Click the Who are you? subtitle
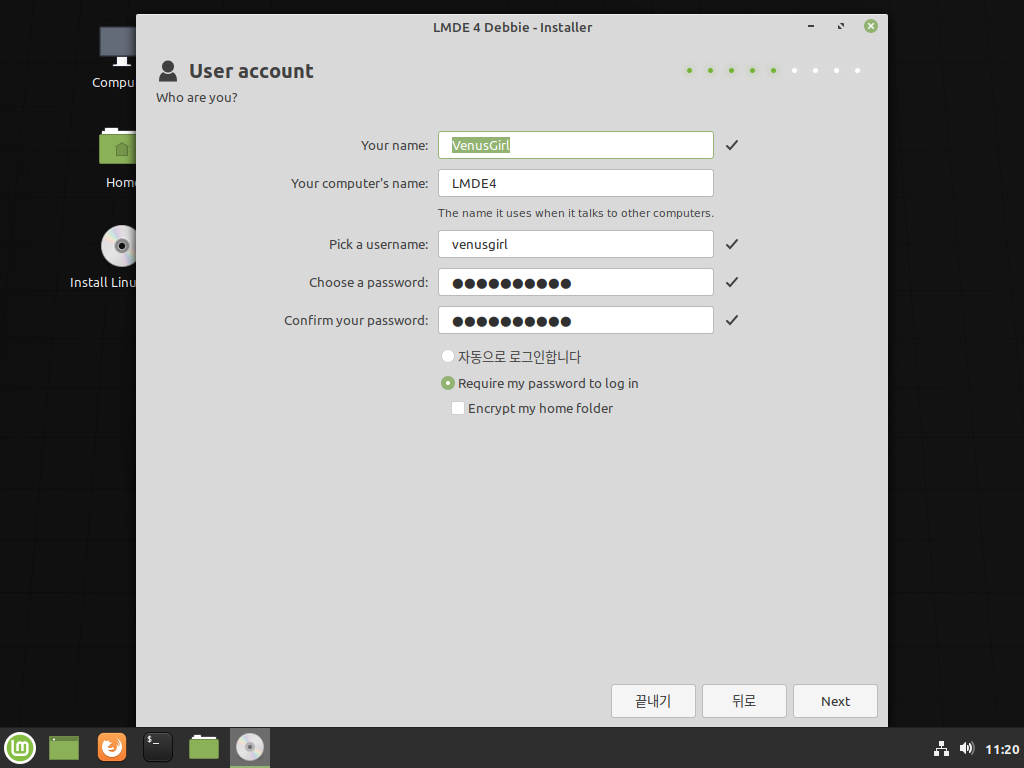The height and width of the screenshot is (768, 1024). click(x=197, y=98)
